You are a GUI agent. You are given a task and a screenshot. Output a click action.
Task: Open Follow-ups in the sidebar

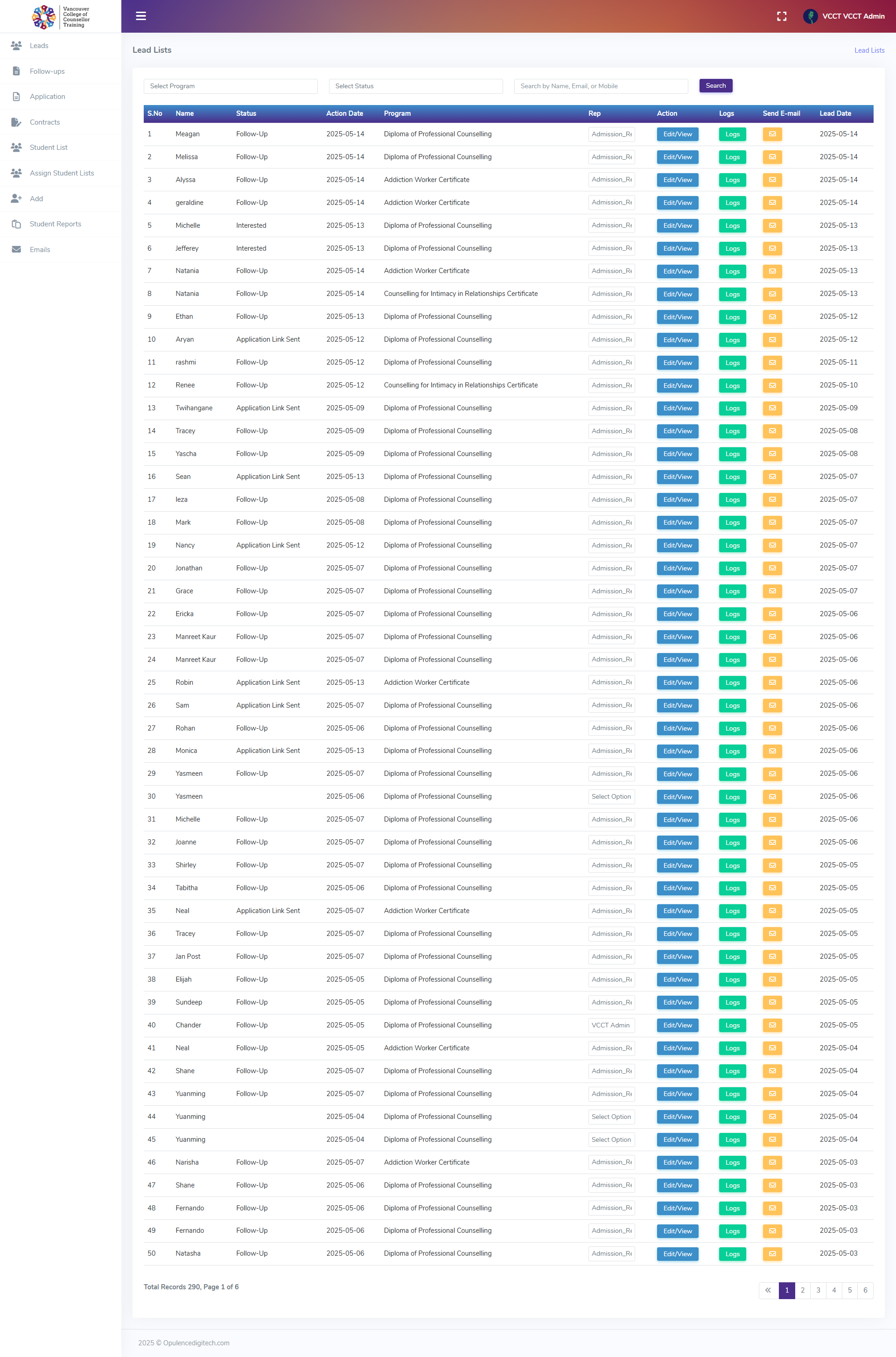(x=47, y=71)
